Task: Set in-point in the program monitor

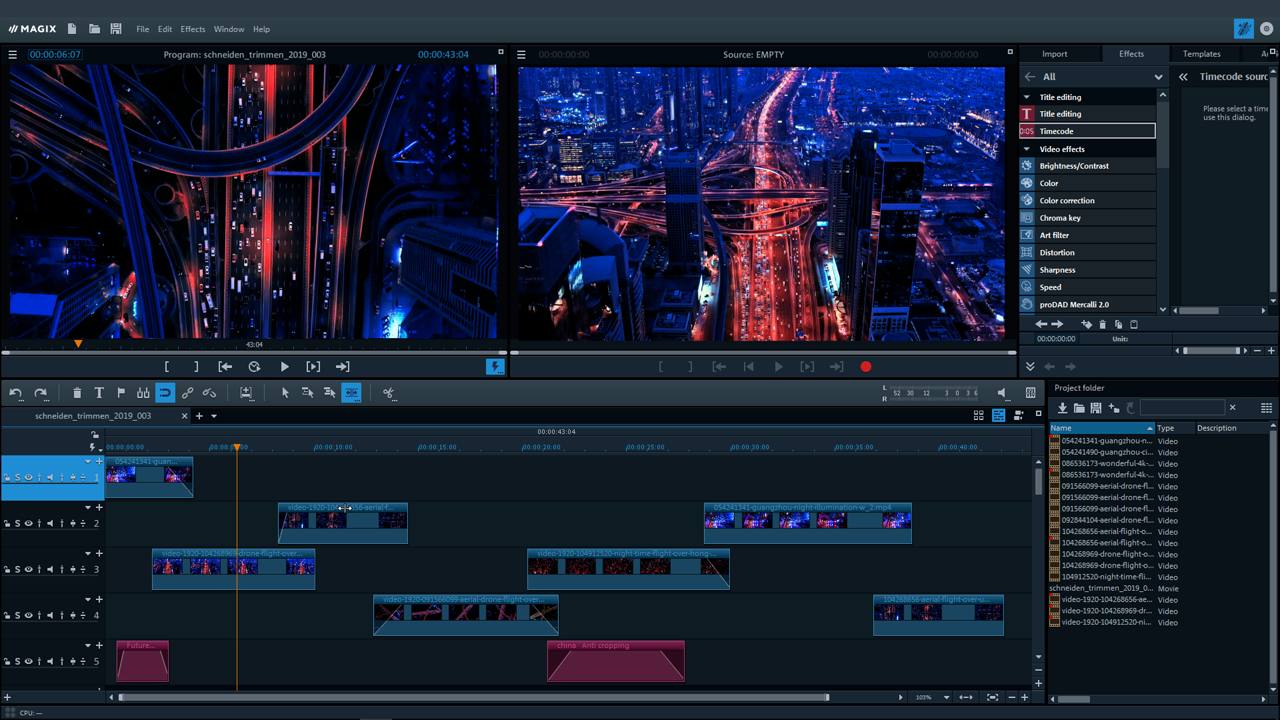Action: coord(167,367)
